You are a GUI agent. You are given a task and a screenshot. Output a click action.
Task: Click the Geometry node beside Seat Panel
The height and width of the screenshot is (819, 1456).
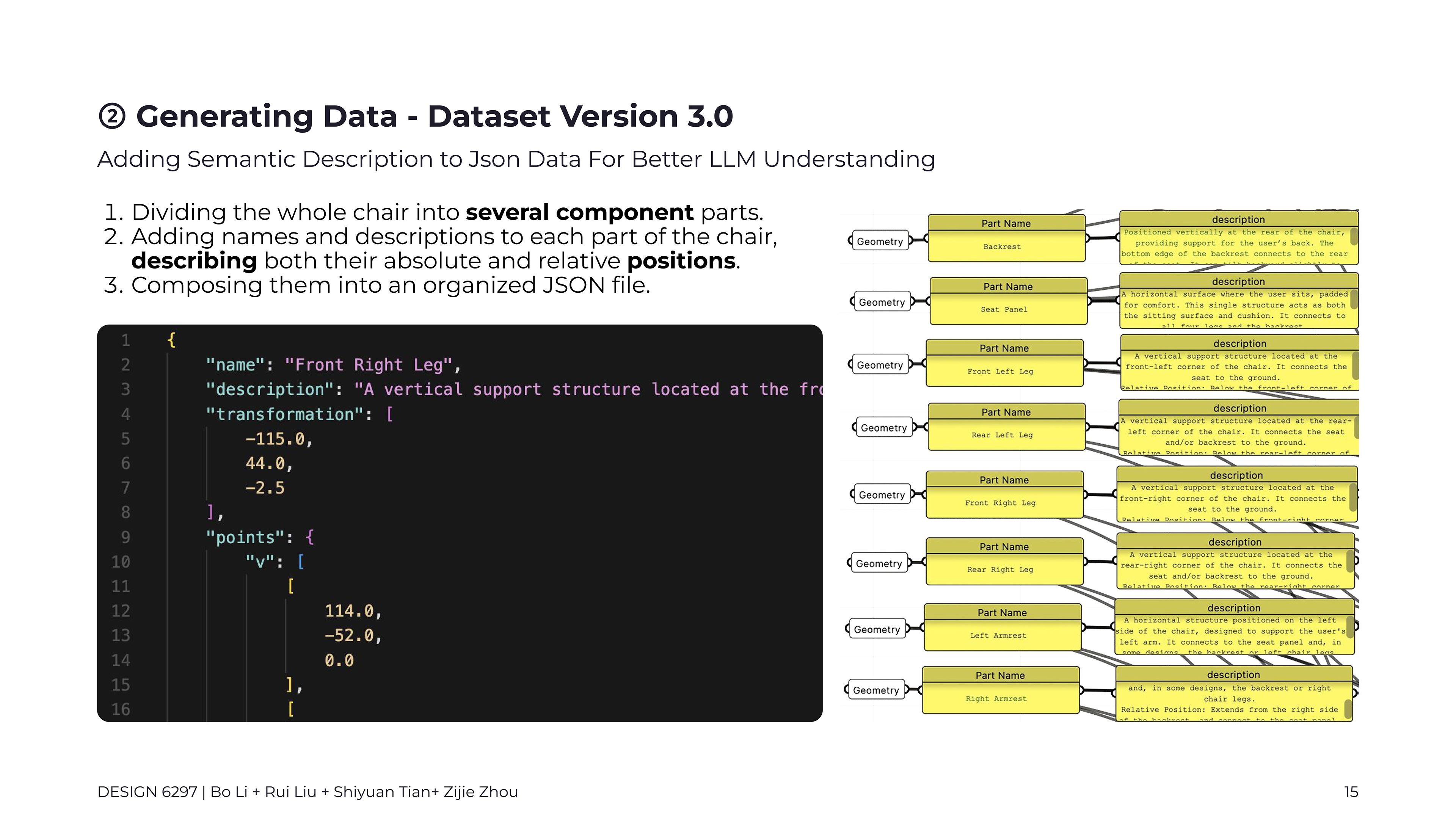(882, 303)
